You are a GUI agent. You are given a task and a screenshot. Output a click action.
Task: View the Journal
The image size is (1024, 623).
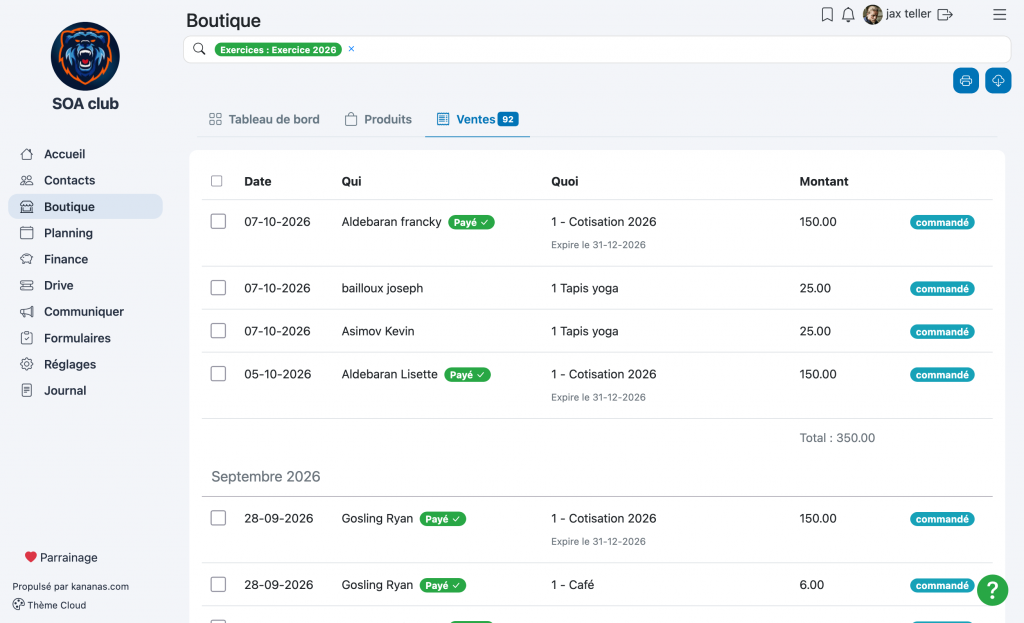point(65,391)
